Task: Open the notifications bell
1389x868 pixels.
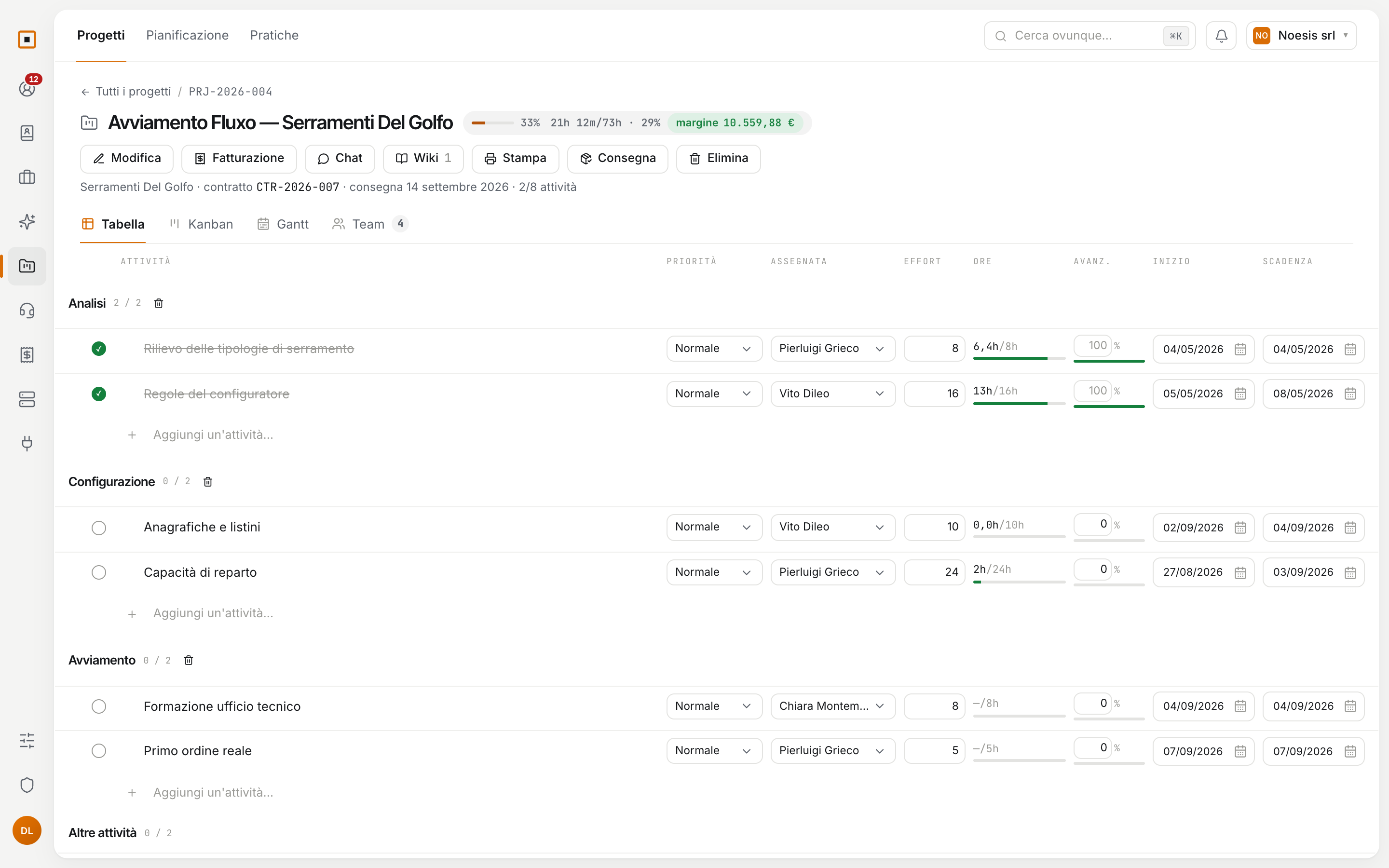Action: click(1221, 36)
